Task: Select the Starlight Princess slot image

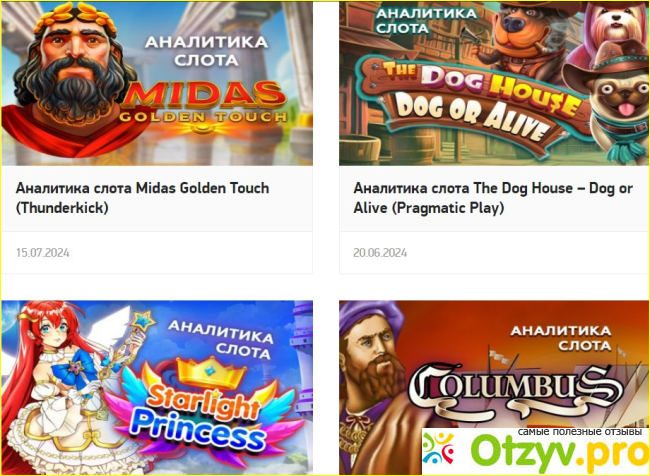Action: tap(157, 387)
